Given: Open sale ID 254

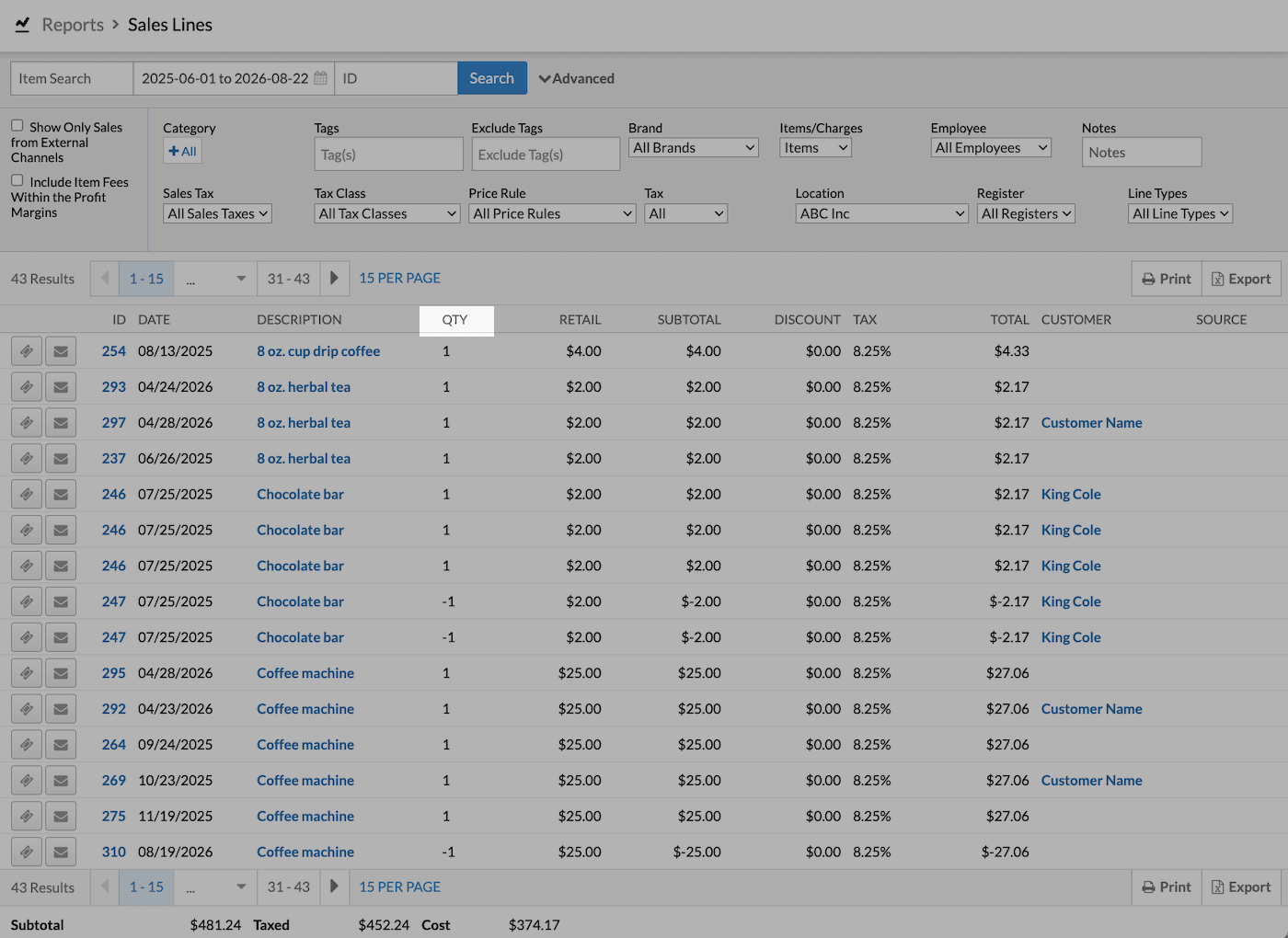Looking at the screenshot, I should [114, 351].
